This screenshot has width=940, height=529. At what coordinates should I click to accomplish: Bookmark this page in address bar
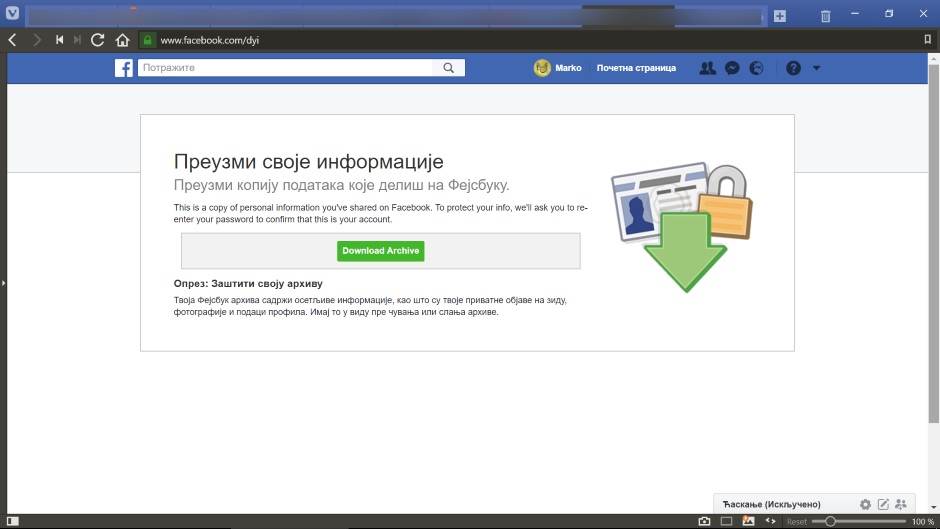(927, 40)
